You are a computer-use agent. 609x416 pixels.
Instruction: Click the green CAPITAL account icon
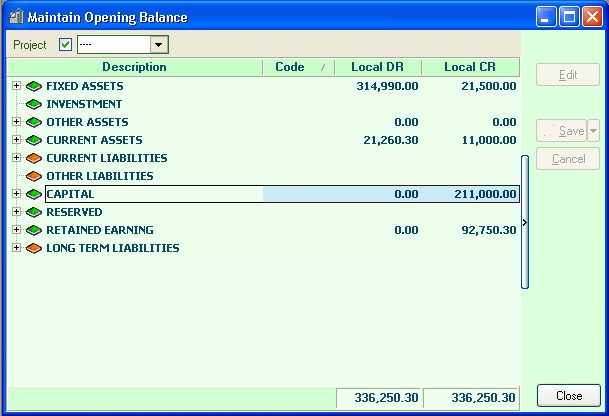(34, 194)
